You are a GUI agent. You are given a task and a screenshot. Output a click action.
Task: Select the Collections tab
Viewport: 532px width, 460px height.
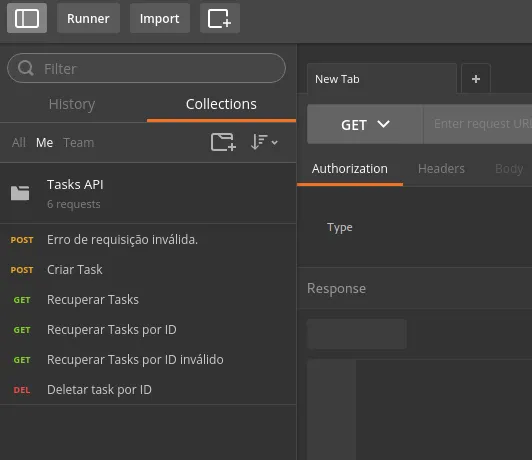pos(221,104)
